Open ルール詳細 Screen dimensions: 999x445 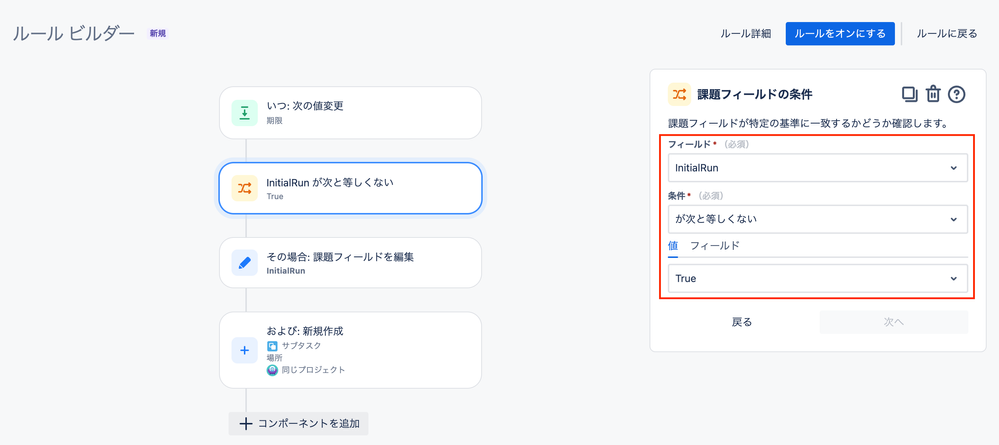745,34
